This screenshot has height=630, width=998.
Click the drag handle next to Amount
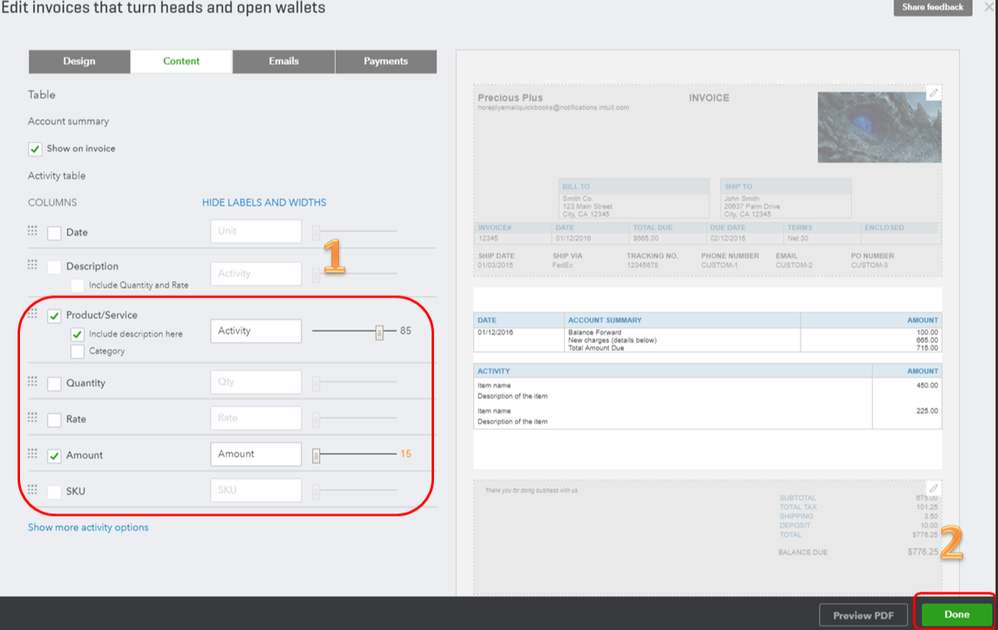(32, 453)
